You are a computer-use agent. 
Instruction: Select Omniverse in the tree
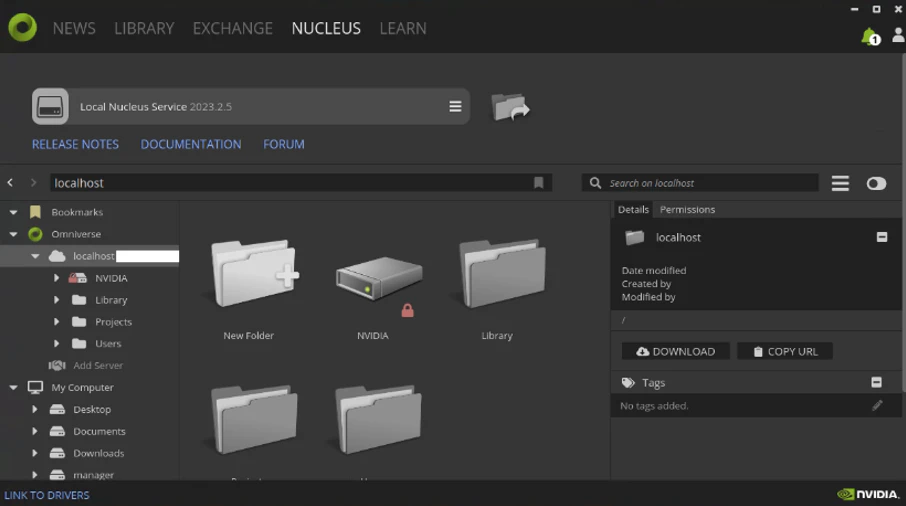tap(76, 235)
